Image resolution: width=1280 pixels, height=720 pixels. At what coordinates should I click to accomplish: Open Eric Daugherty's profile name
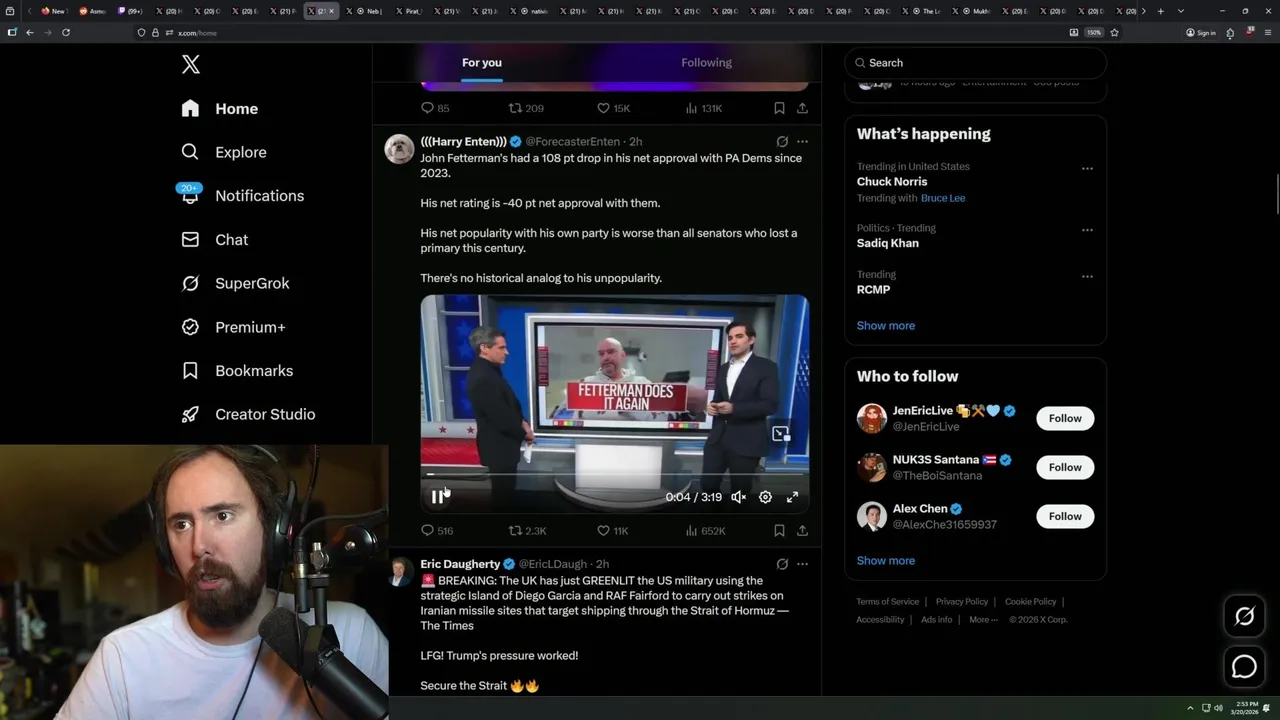[x=460, y=564]
